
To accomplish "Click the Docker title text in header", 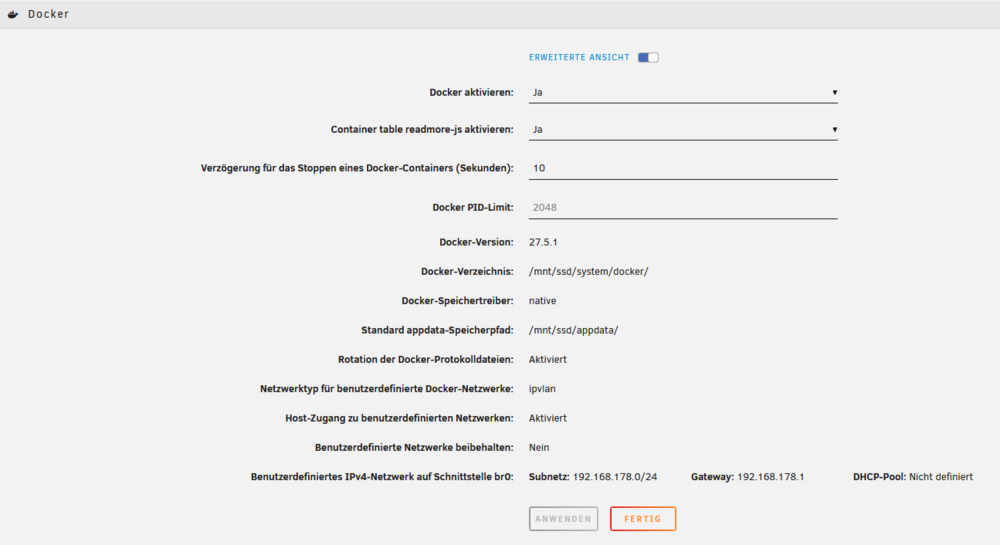I will pyautogui.click(x=48, y=14).
